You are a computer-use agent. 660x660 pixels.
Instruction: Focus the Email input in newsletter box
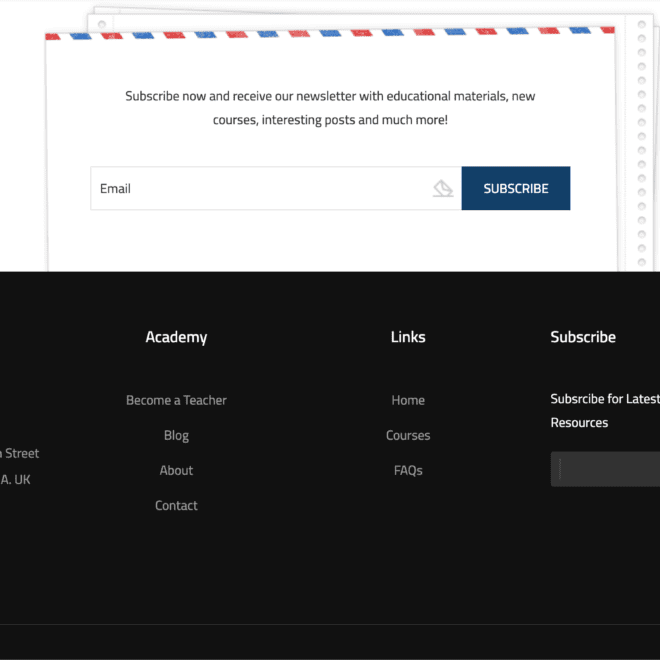pos(260,188)
